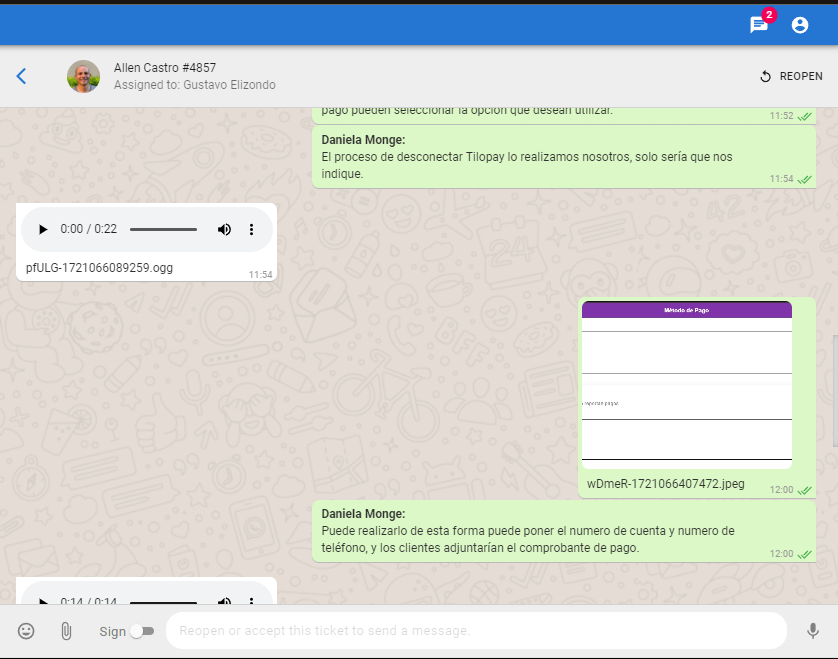Open more options on the pfULG audio player
This screenshot has height=659, width=838.
251,229
